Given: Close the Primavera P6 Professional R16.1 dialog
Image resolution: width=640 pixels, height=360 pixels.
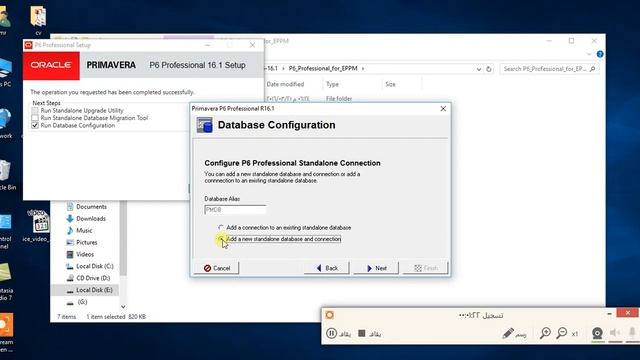Looking at the screenshot, I should [x=443, y=109].
